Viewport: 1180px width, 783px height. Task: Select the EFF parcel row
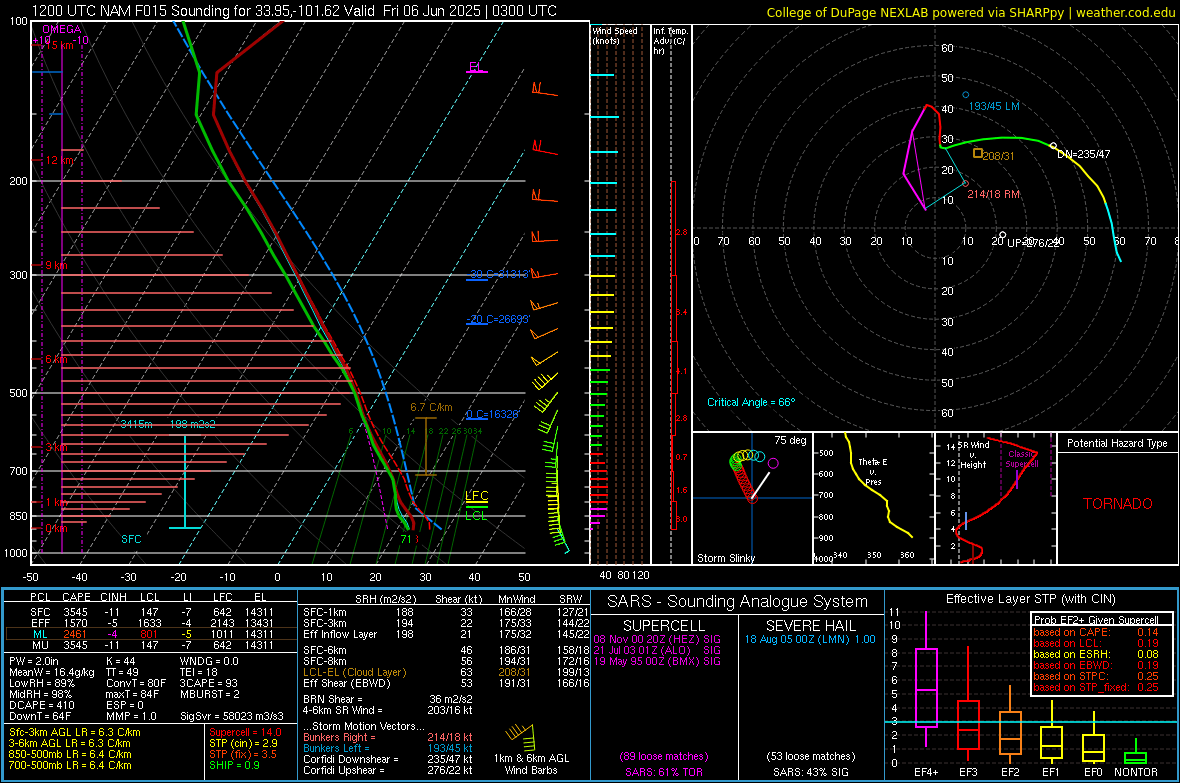[150, 623]
